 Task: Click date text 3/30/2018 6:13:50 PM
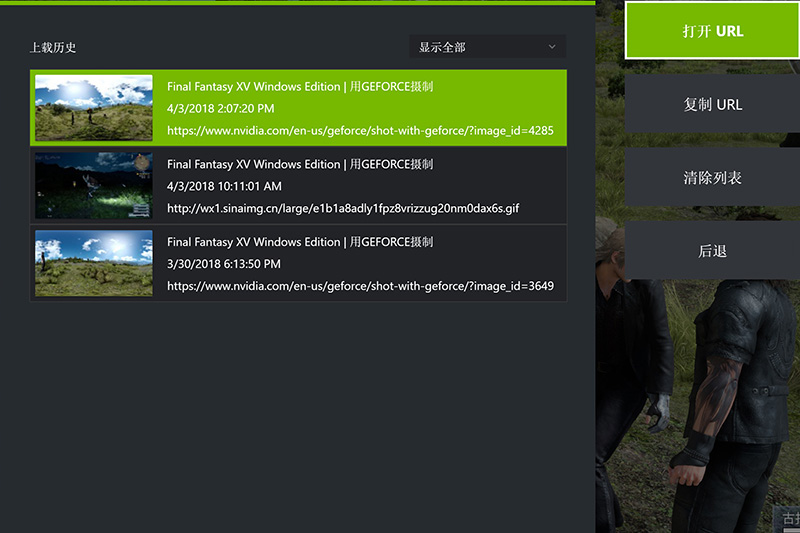[x=223, y=264]
